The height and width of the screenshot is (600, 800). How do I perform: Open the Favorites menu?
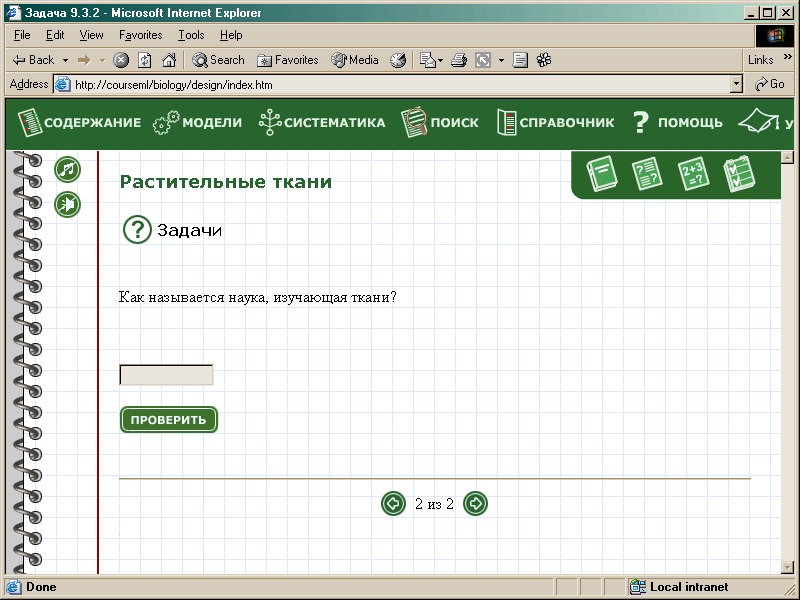point(140,35)
